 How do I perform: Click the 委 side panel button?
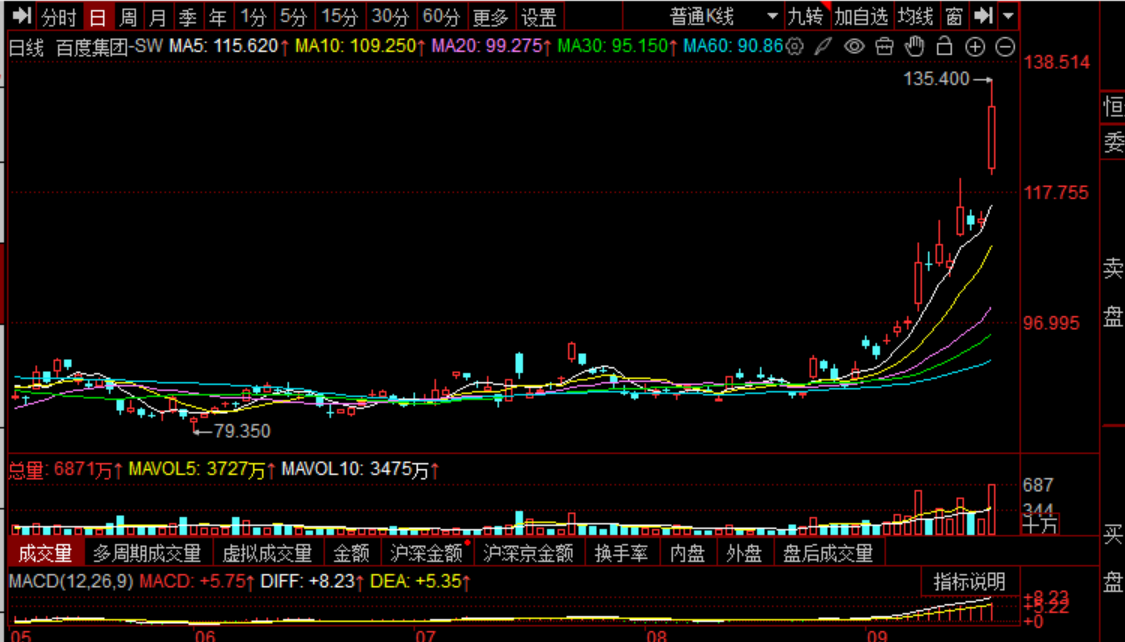[x=1113, y=143]
